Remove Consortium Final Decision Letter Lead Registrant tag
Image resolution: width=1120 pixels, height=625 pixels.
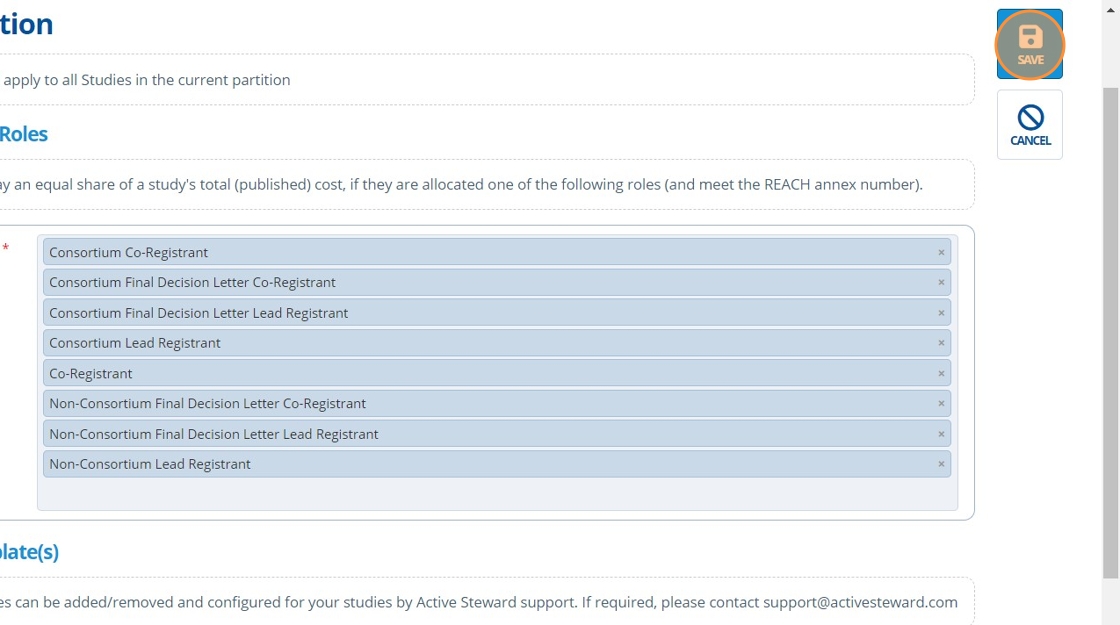pos(941,313)
